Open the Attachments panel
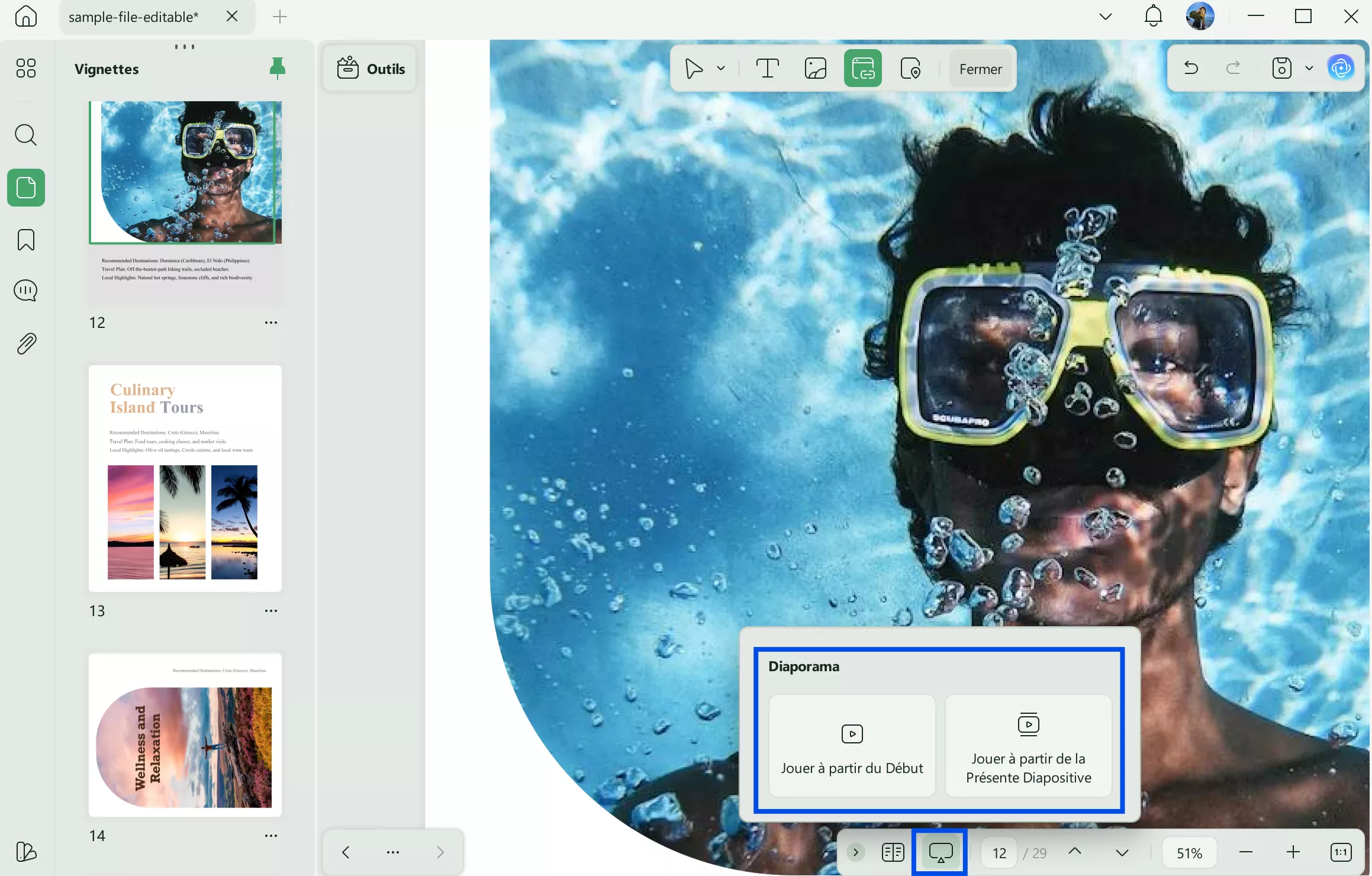The height and width of the screenshot is (876, 1372). coord(26,343)
